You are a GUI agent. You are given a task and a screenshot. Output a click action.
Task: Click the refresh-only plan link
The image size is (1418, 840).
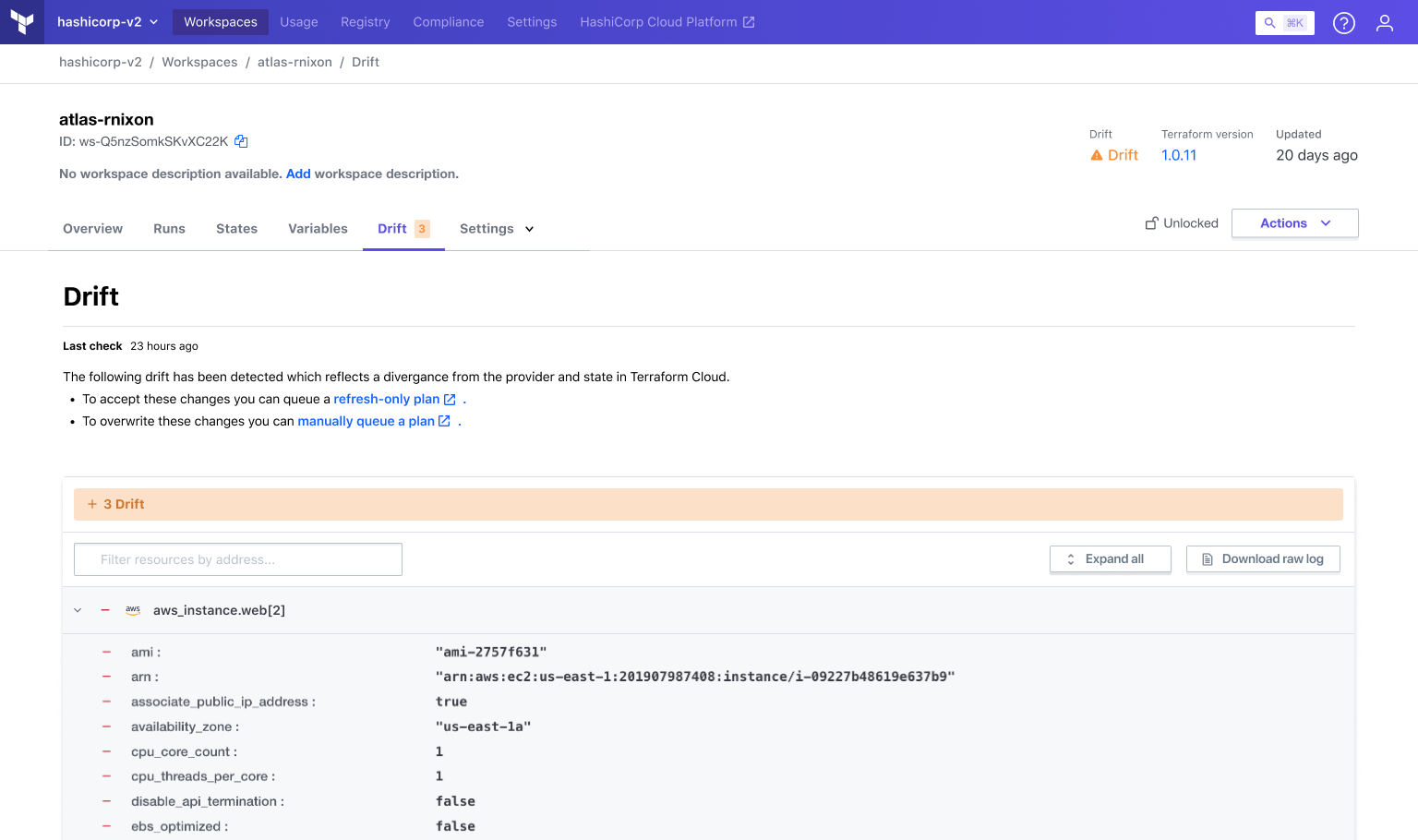click(x=388, y=399)
